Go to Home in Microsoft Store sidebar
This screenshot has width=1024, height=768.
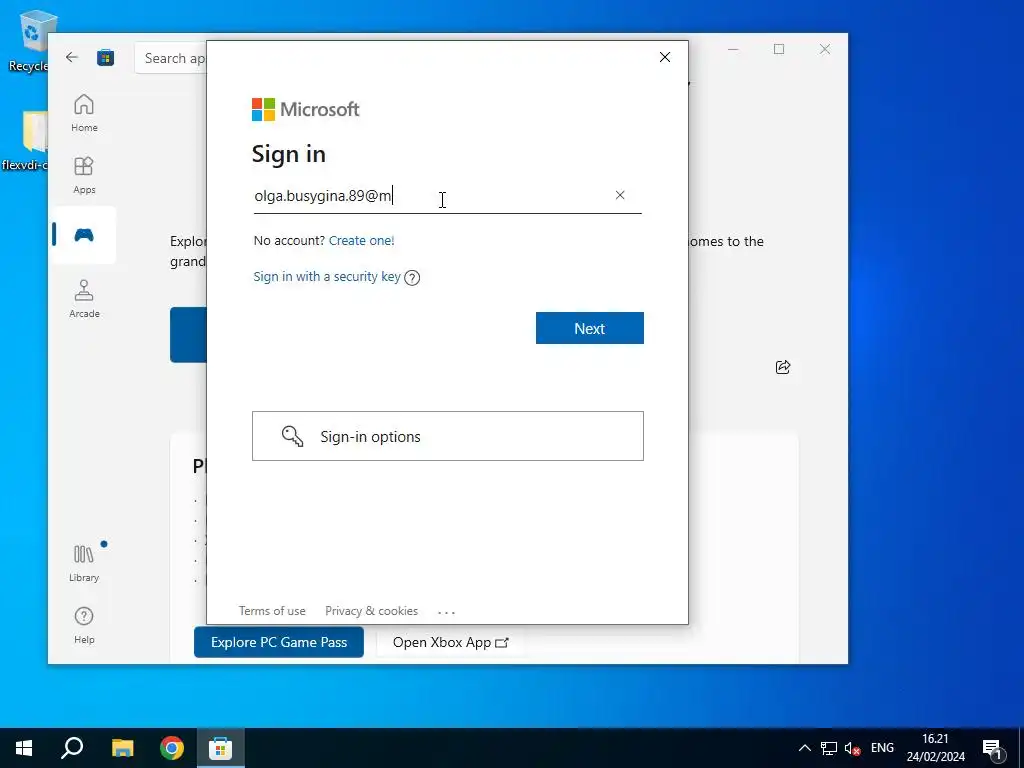pyautogui.click(x=84, y=113)
